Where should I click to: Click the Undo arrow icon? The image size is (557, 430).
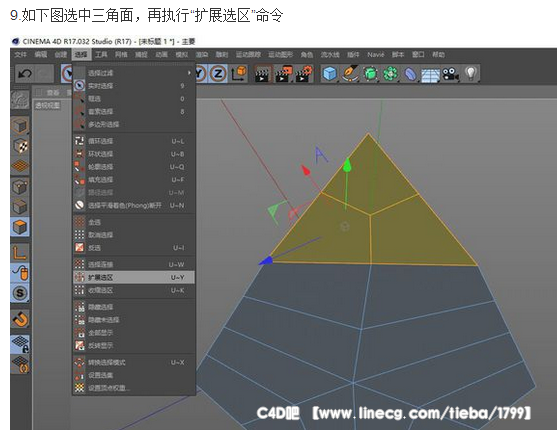point(25,74)
